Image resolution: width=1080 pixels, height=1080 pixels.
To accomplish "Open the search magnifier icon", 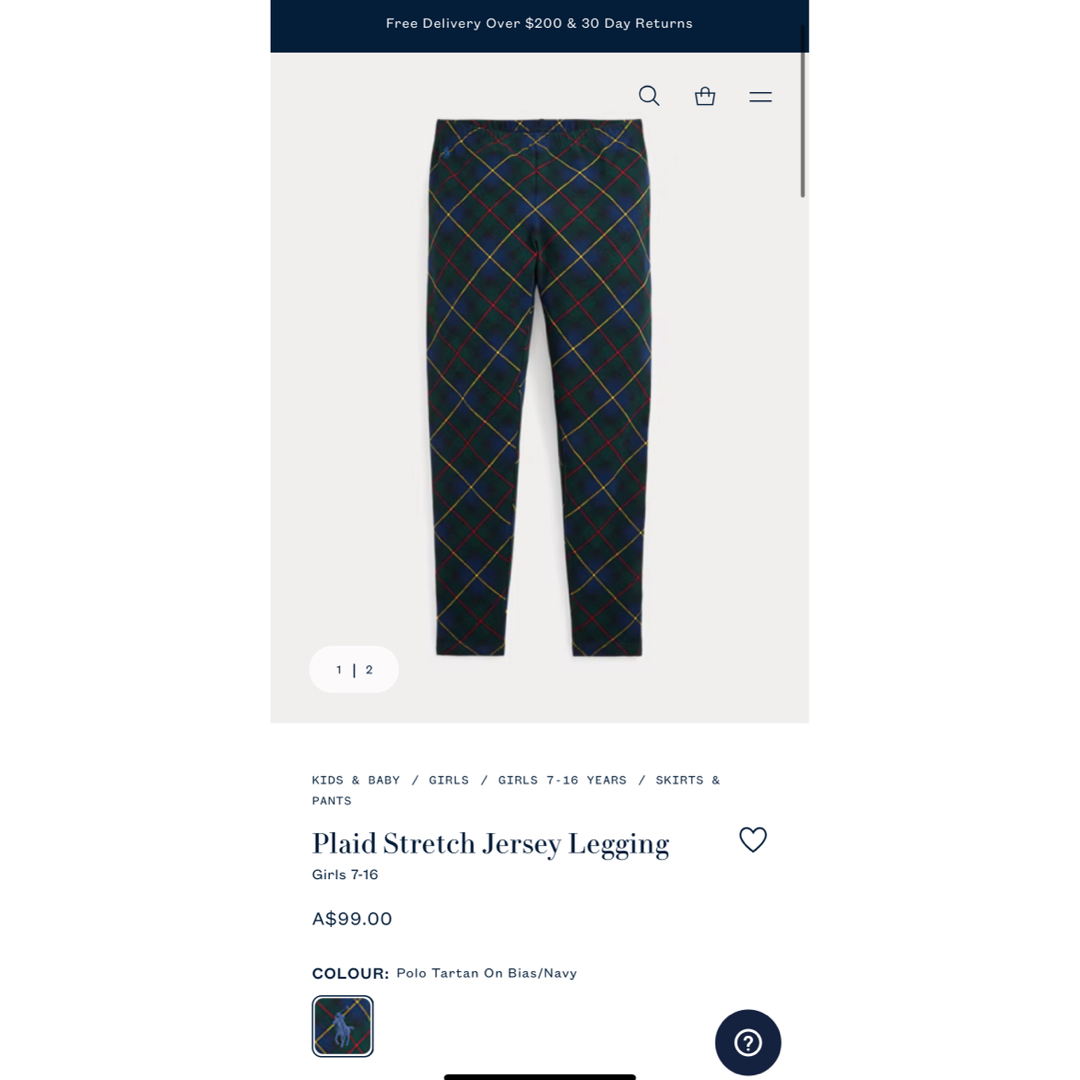I will coord(649,96).
